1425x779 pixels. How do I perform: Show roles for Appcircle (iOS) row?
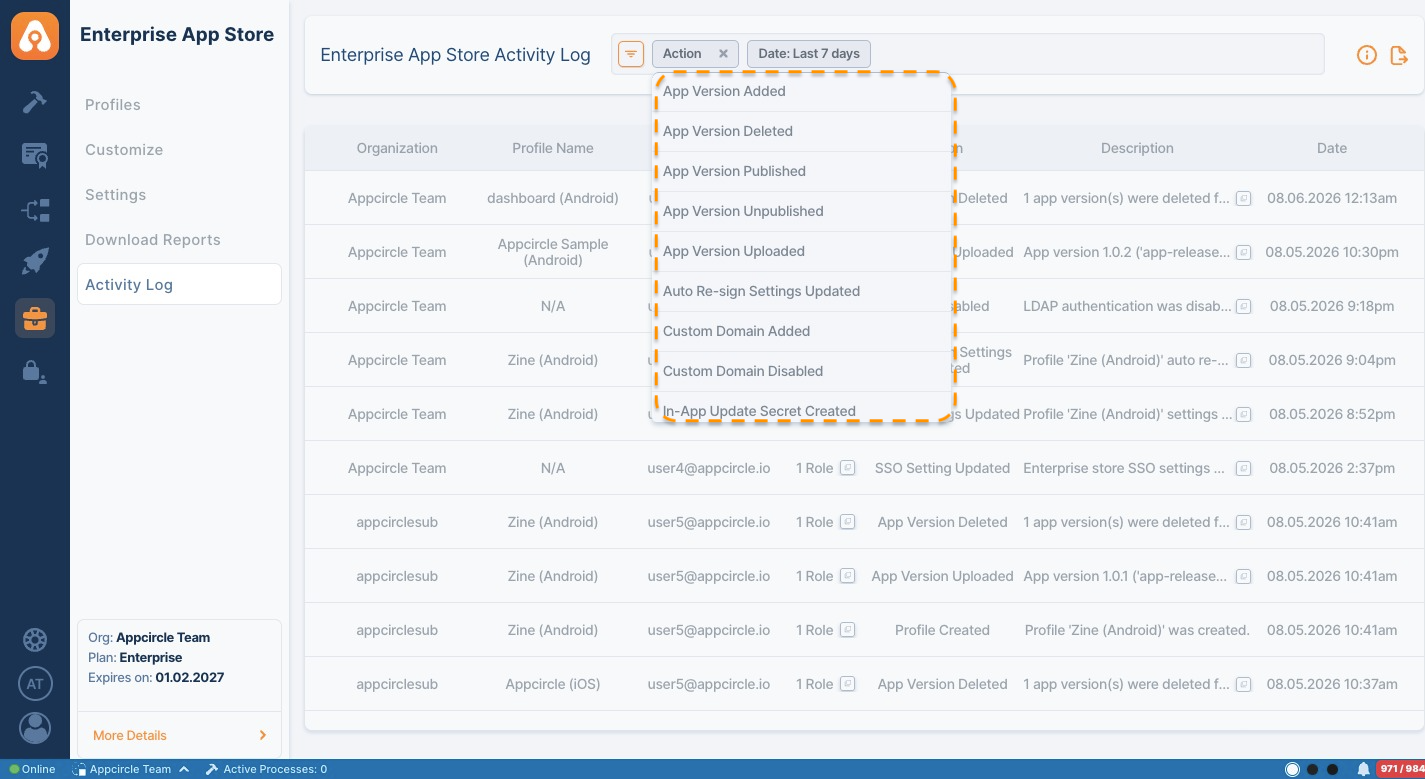847,684
